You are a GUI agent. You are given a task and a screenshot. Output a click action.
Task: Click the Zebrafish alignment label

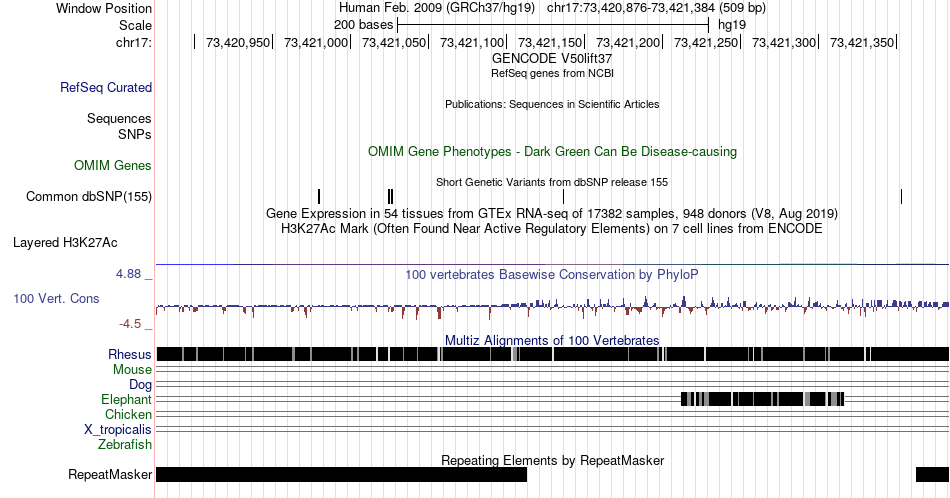click(x=125, y=444)
